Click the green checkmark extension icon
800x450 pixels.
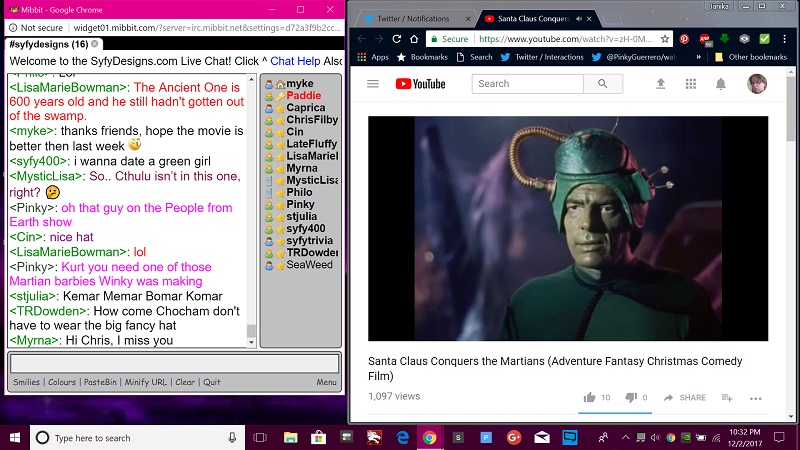(x=764, y=39)
